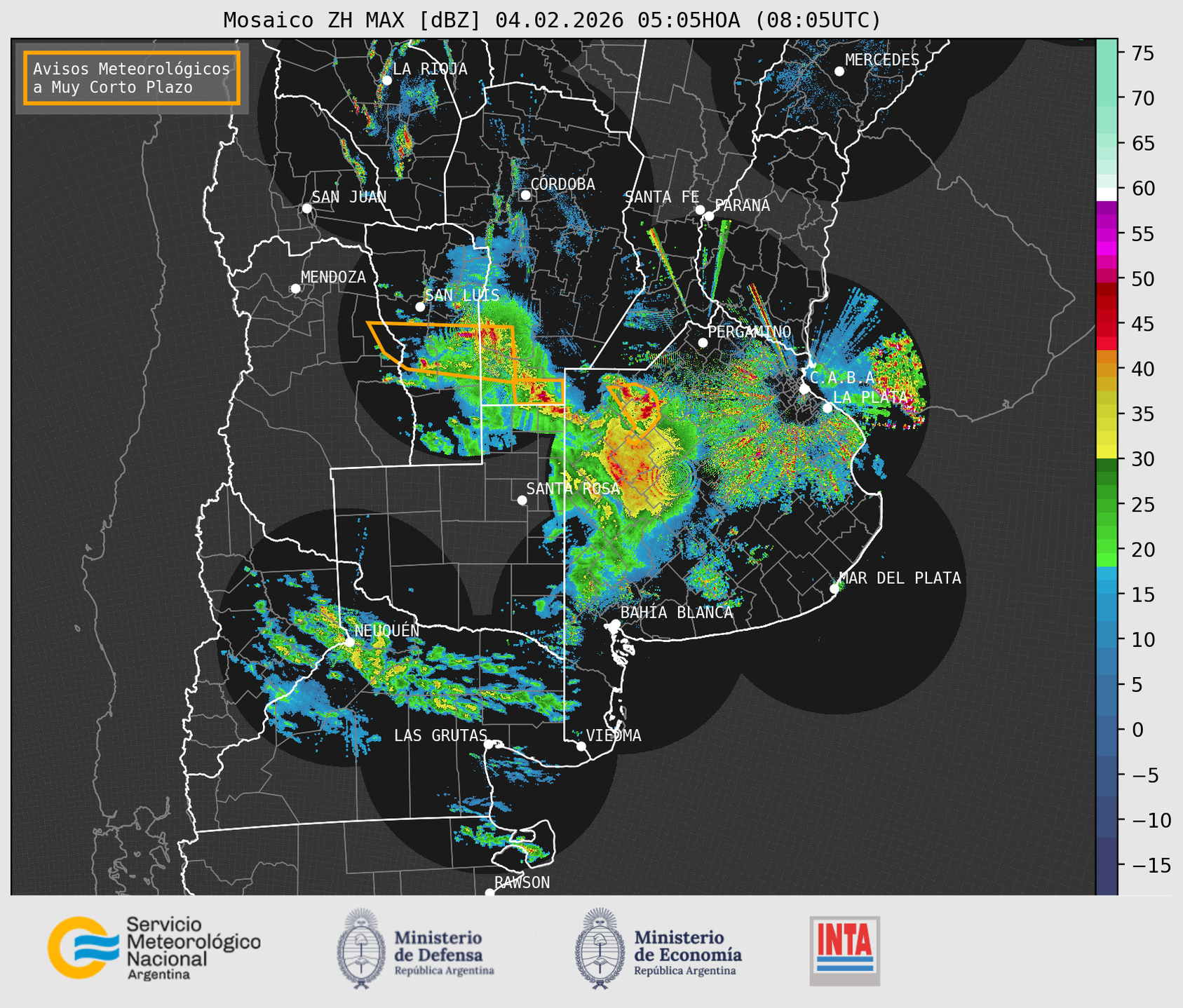Click the BAHÍA BLANCA label text

click(677, 613)
